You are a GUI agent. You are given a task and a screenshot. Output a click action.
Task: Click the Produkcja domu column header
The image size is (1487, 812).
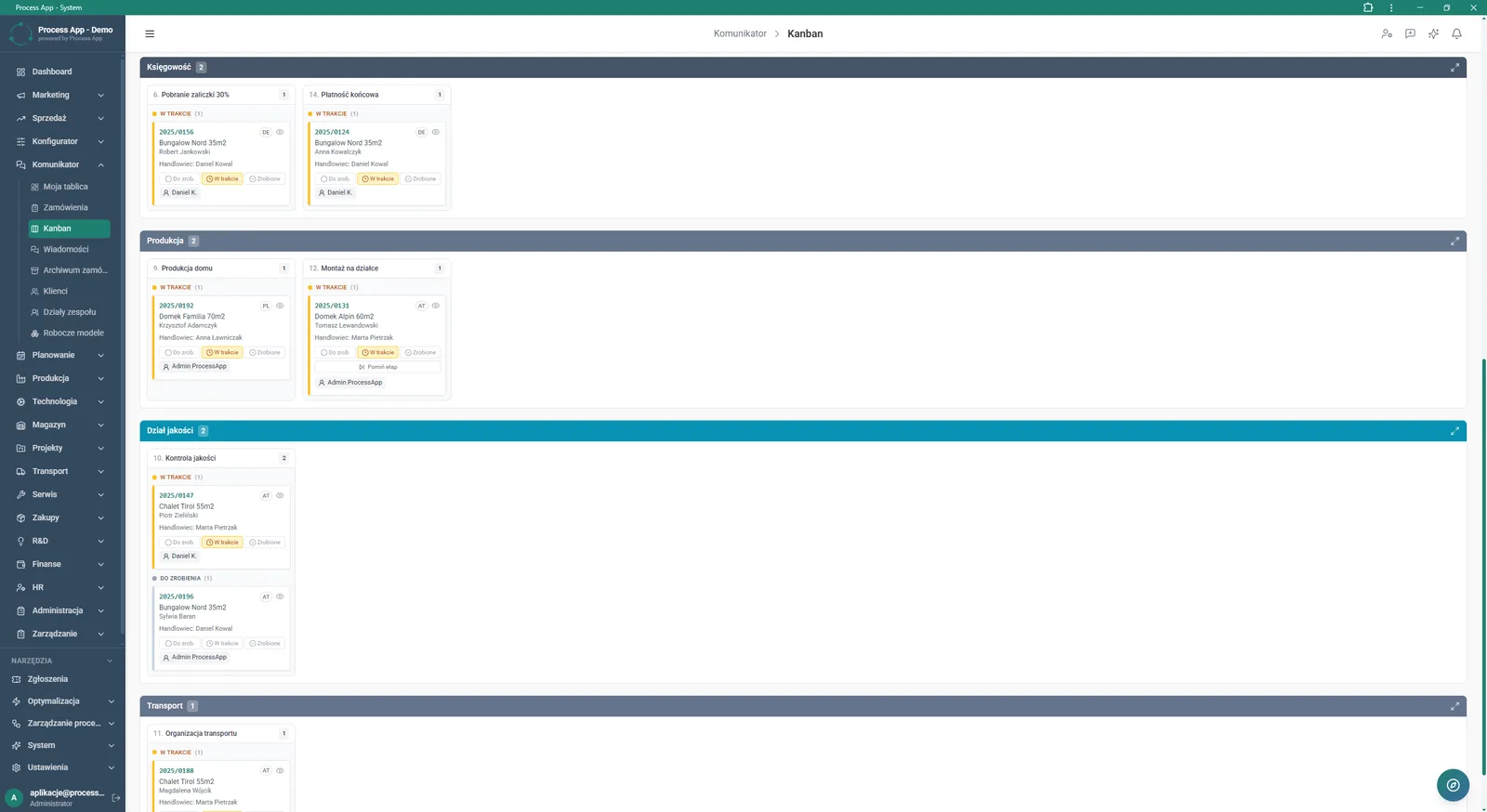click(x=221, y=268)
